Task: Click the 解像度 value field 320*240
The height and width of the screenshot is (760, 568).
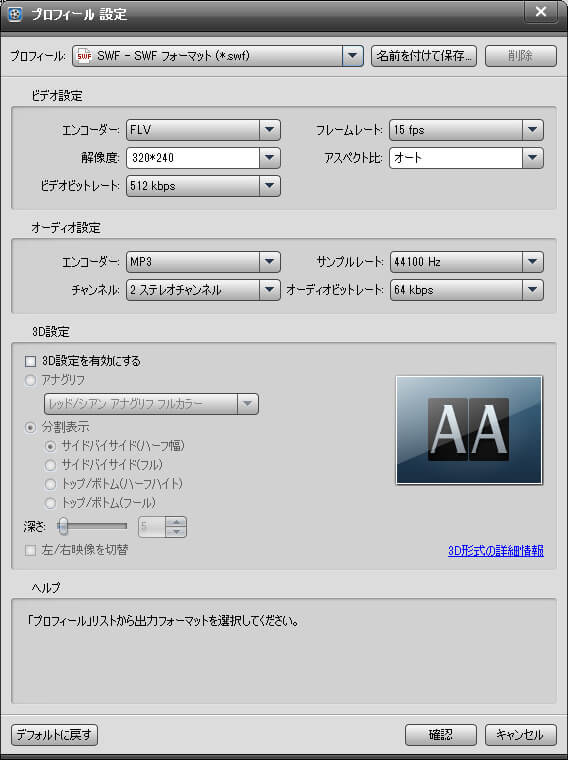Action: 193,158
